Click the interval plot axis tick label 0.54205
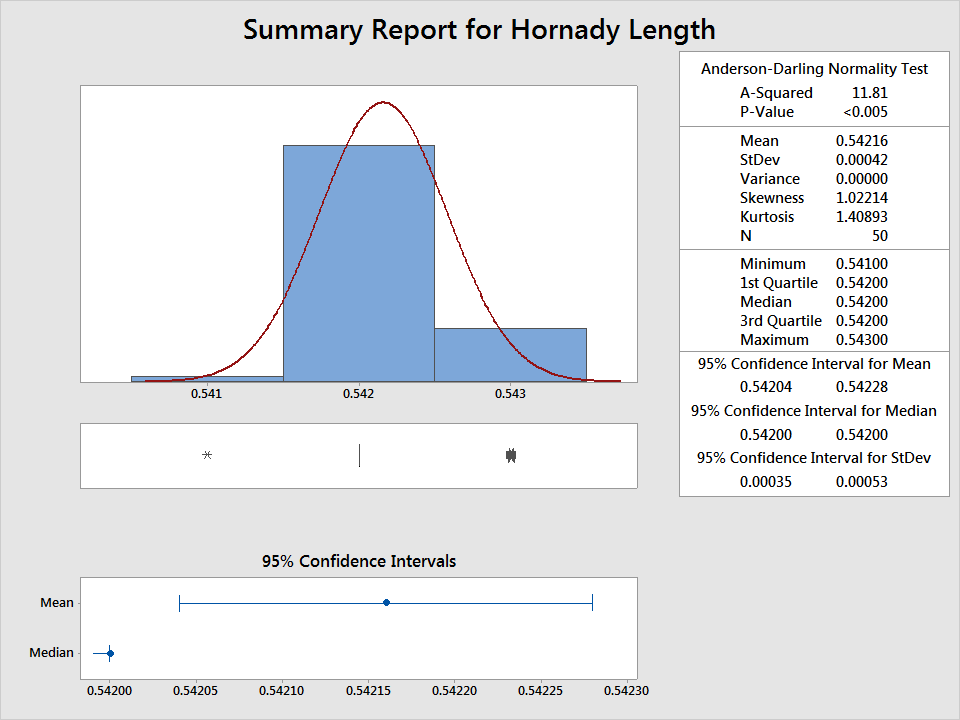This screenshot has width=960, height=720. coord(195,691)
